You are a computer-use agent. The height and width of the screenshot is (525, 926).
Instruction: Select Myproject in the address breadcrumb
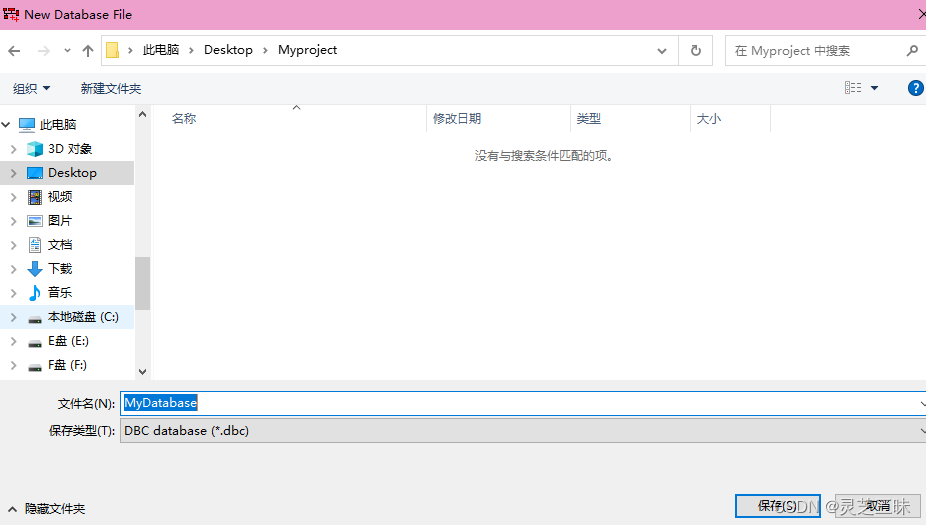307,50
